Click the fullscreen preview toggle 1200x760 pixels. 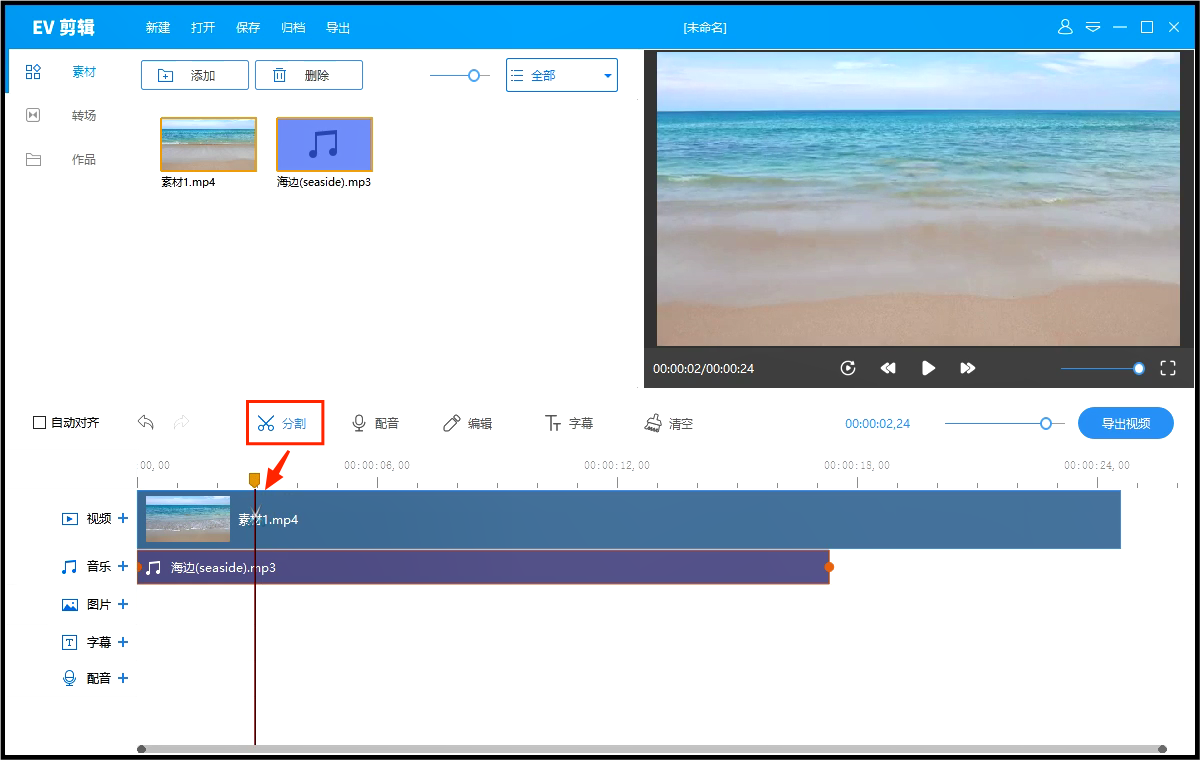coord(1167,368)
